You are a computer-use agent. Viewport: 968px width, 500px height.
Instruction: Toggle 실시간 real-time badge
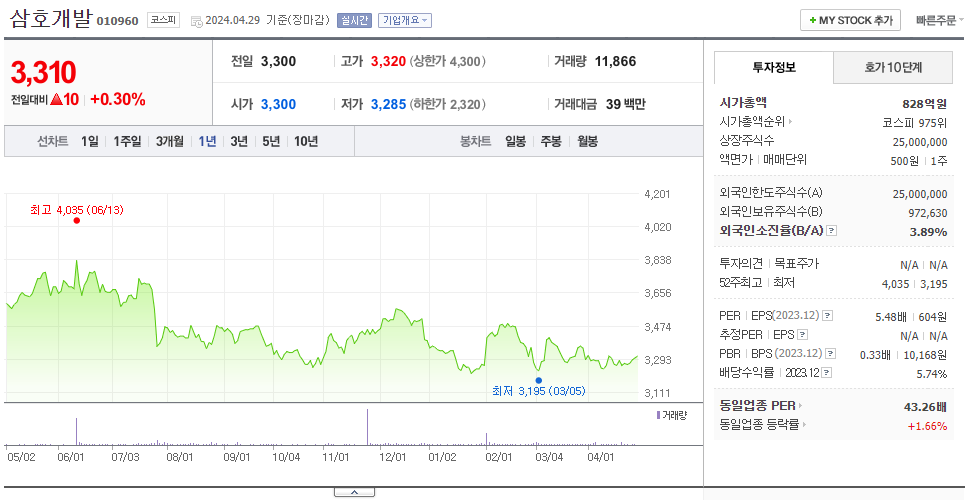click(354, 20)
